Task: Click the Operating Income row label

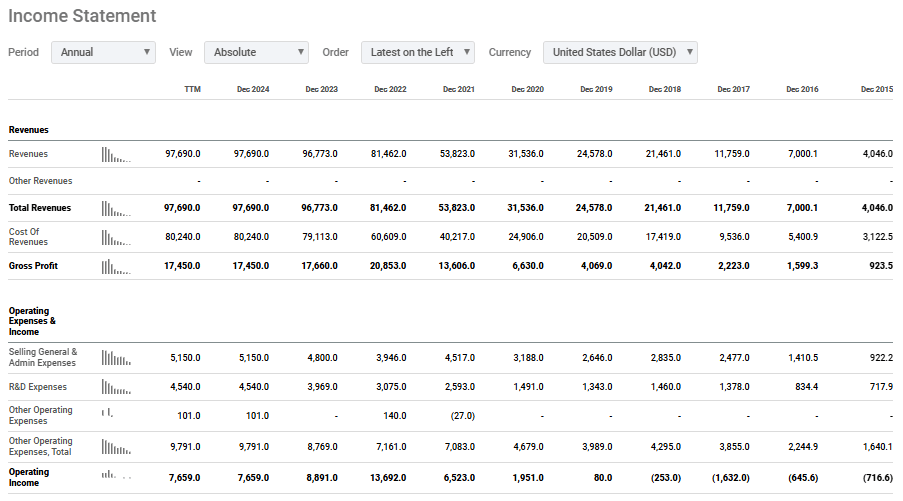Action: pos(29,477)
